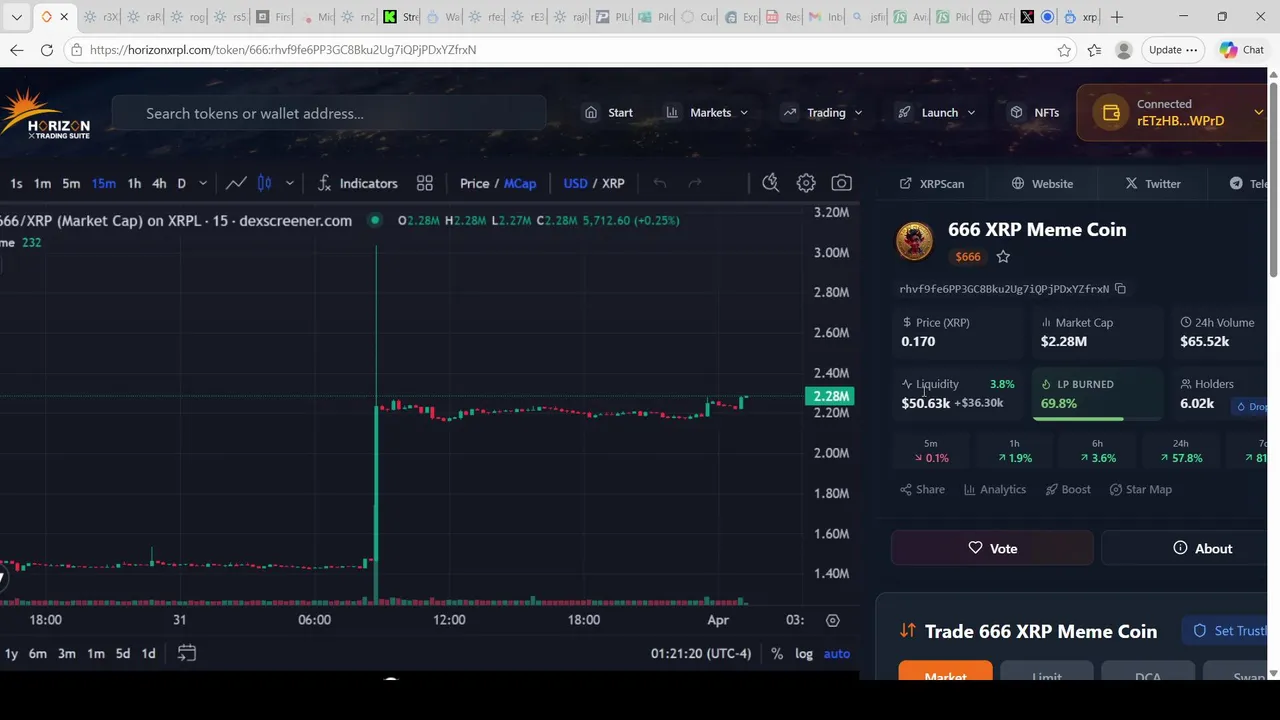This screenshot has height=720, width=1280.
Task: Click the browser address bar URL
Action: 283,50
